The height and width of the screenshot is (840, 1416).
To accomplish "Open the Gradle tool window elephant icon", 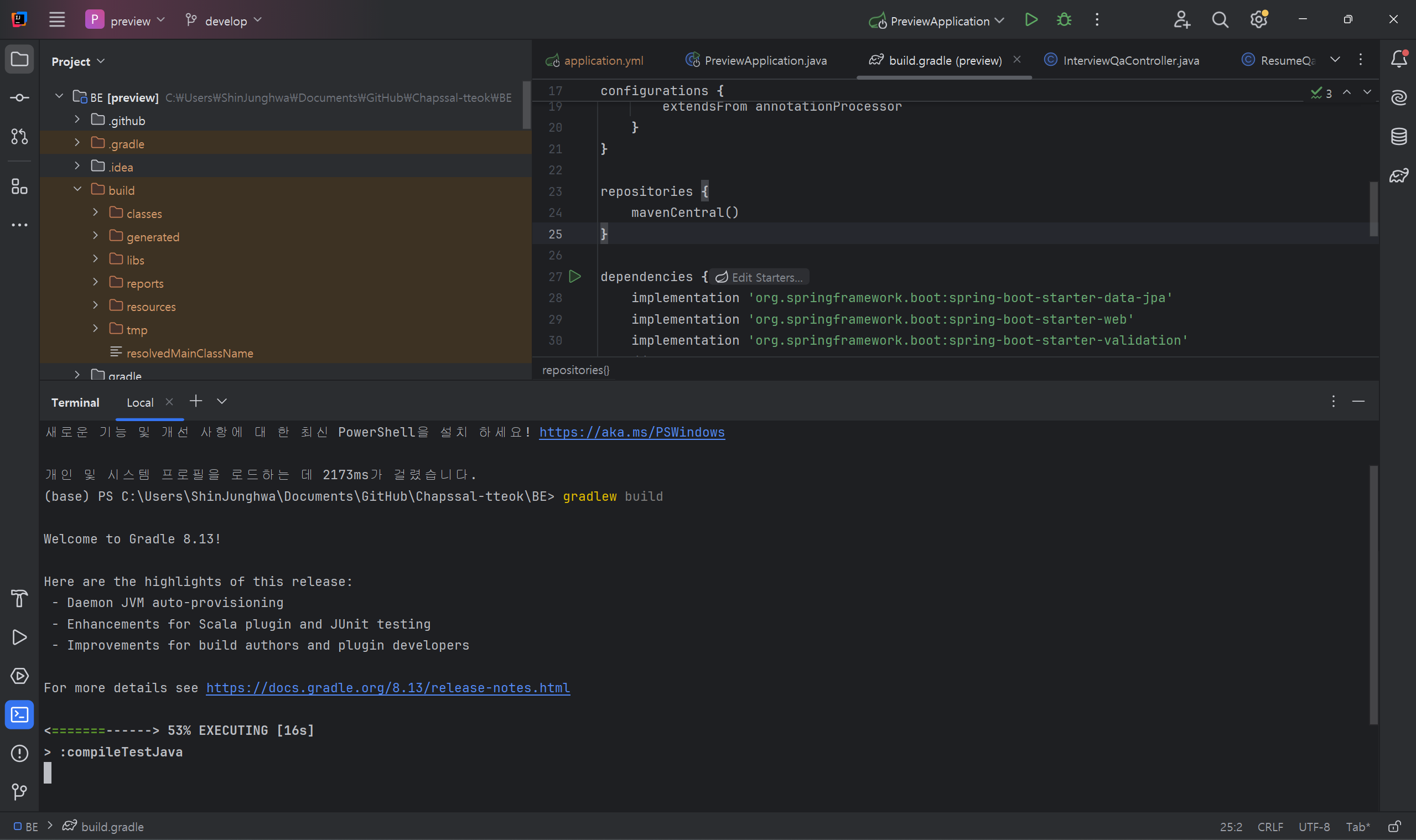I will tap(1398, 176).
